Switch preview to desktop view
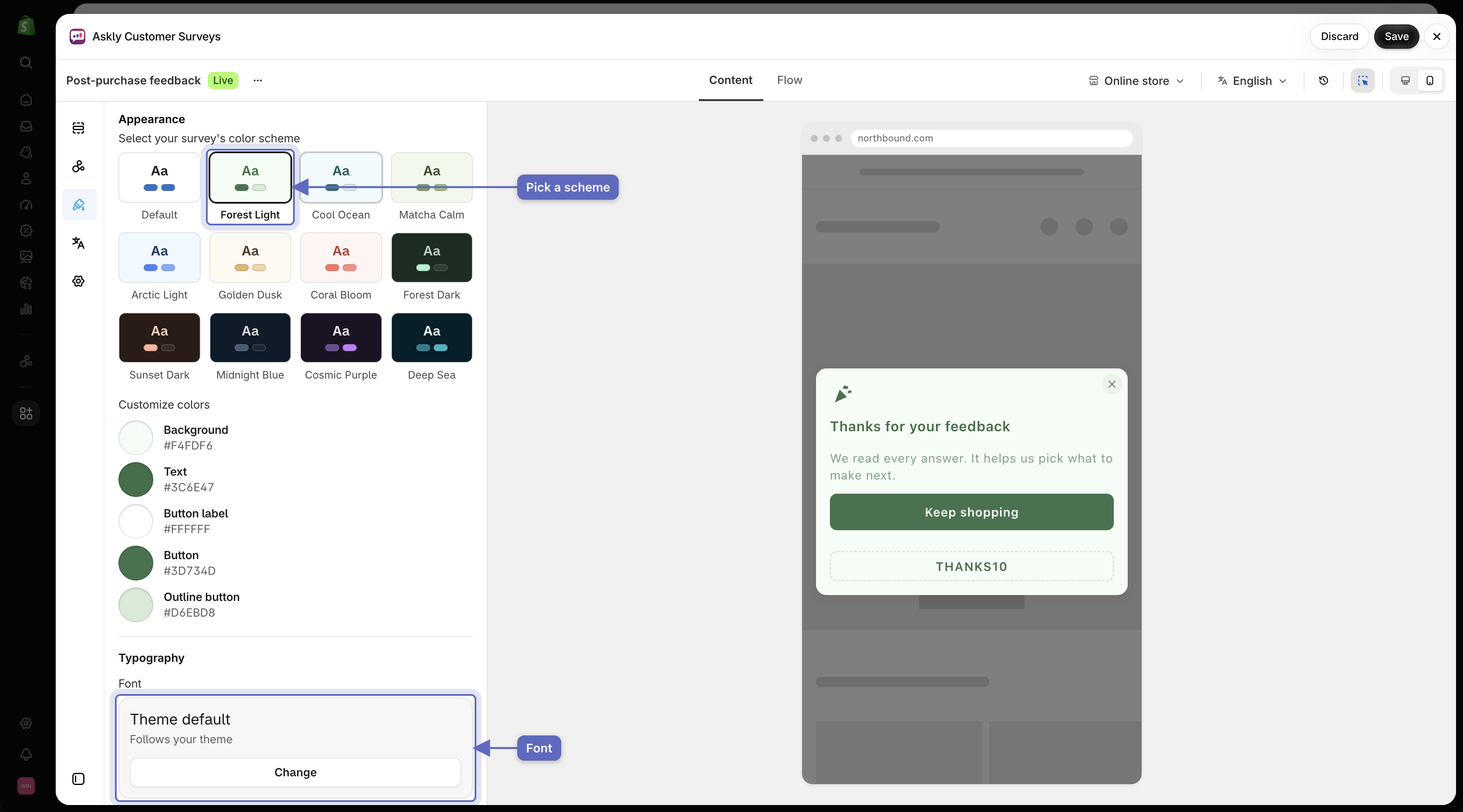This screenshot has height=812, width=1463. (x=1405, y=81)
